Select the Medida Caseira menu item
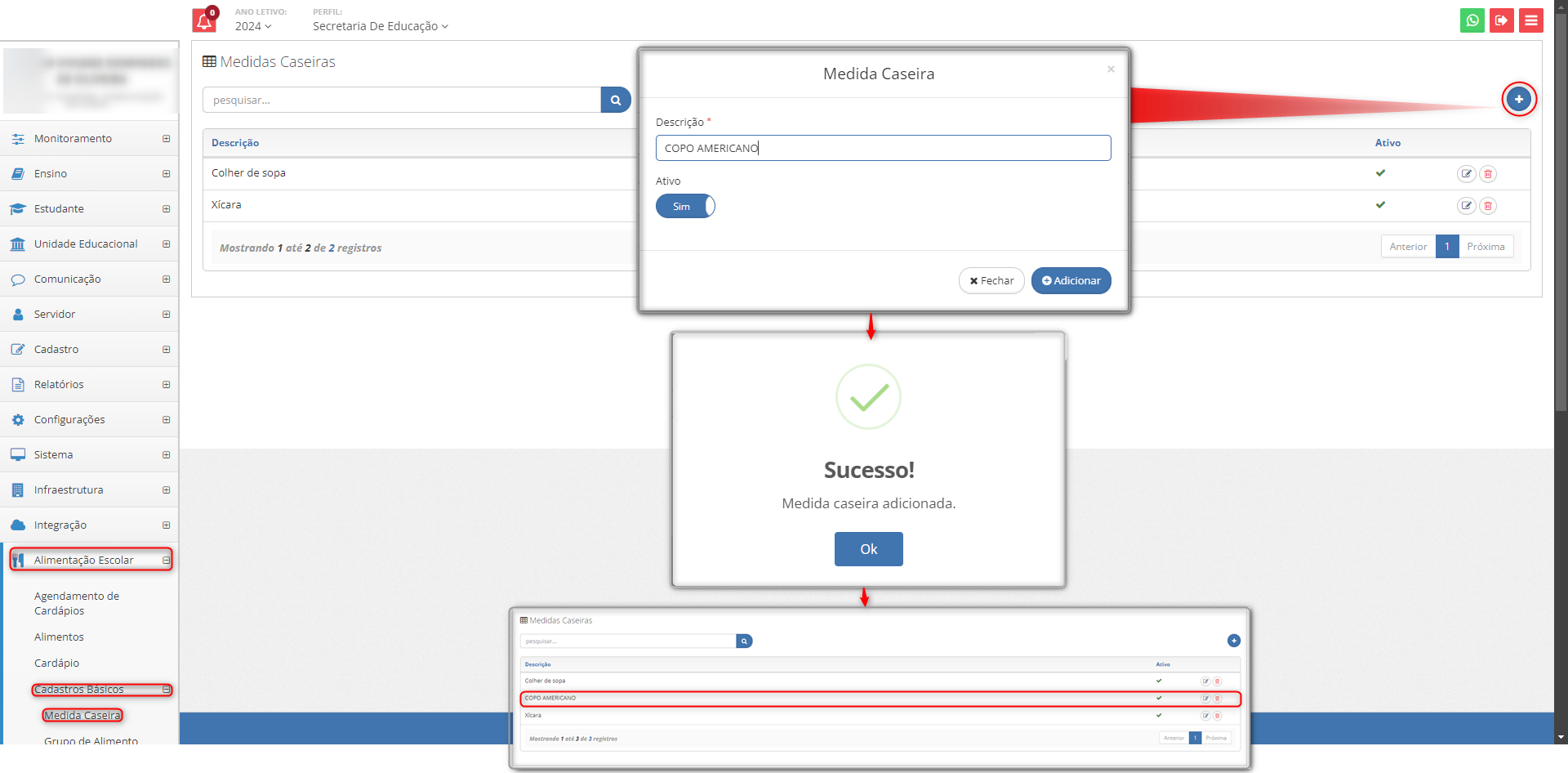This screenshot has height=773, width=1568. [82, 716]
